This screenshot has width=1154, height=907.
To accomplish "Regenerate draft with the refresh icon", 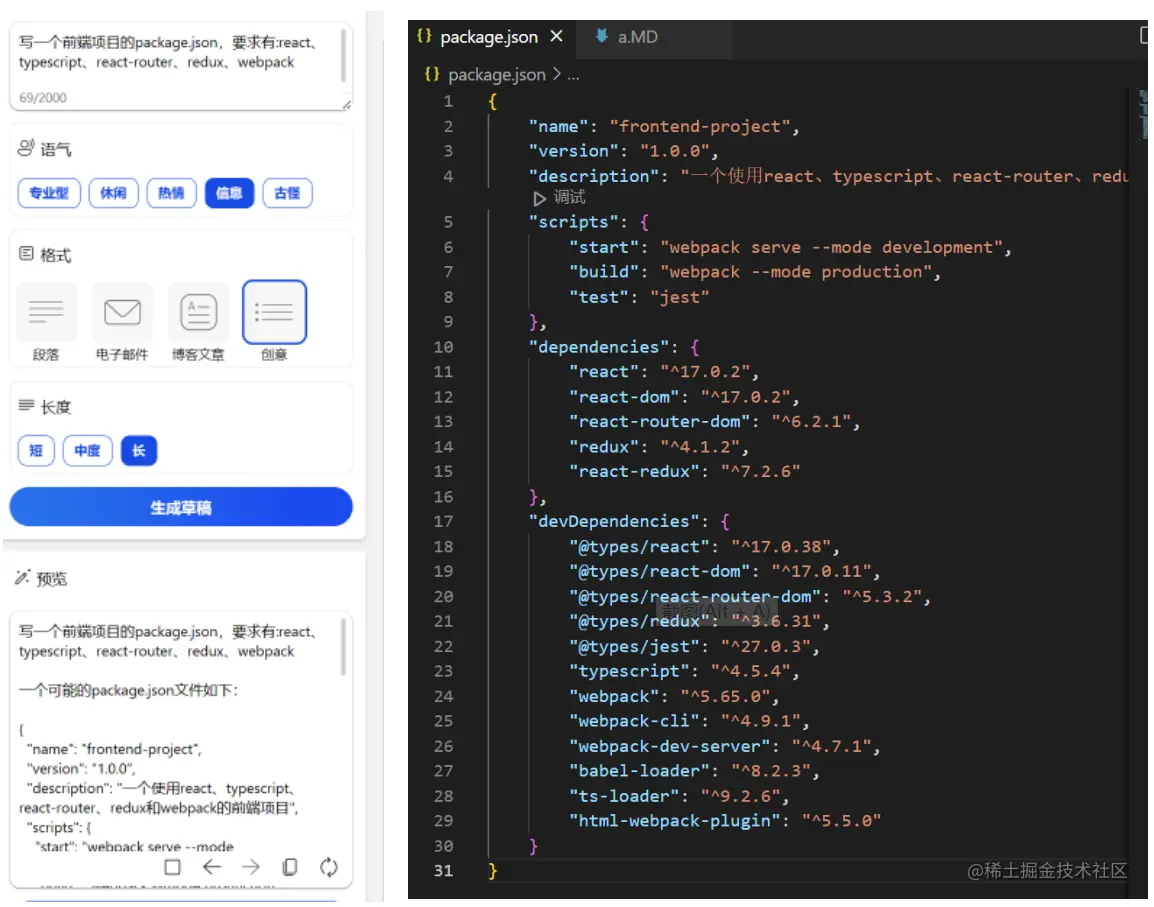I will [329, 867].
